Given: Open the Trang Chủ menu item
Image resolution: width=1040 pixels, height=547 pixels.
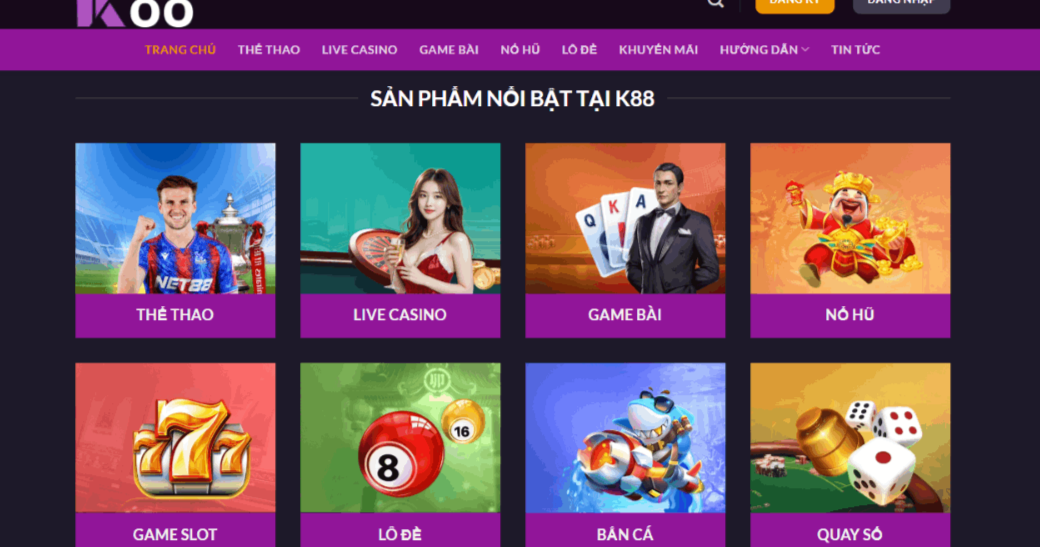Looking at the screenshot, I should 180,50.
